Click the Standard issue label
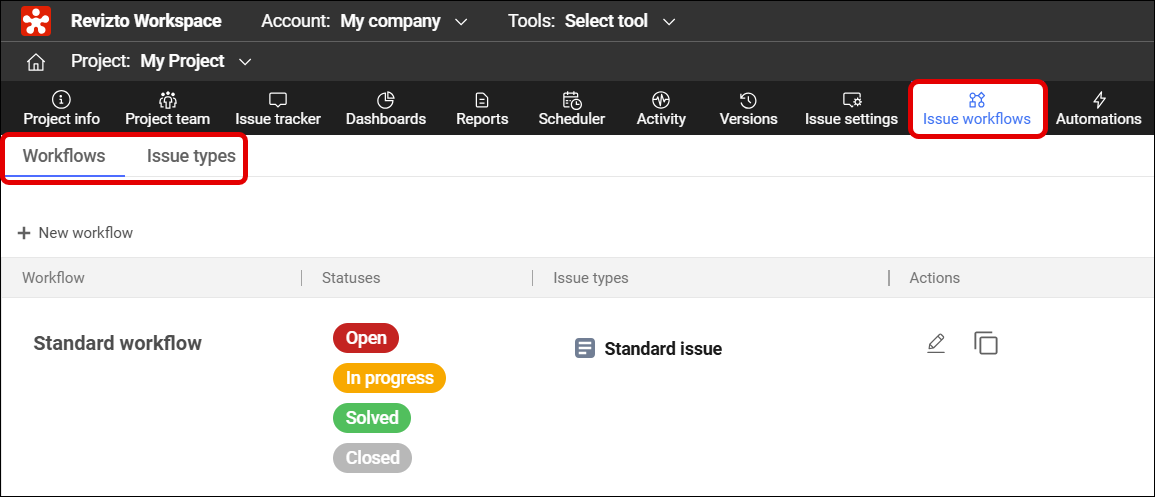Screen dimensions: 1155x497 pyautogui.click(x=663, y=349)
